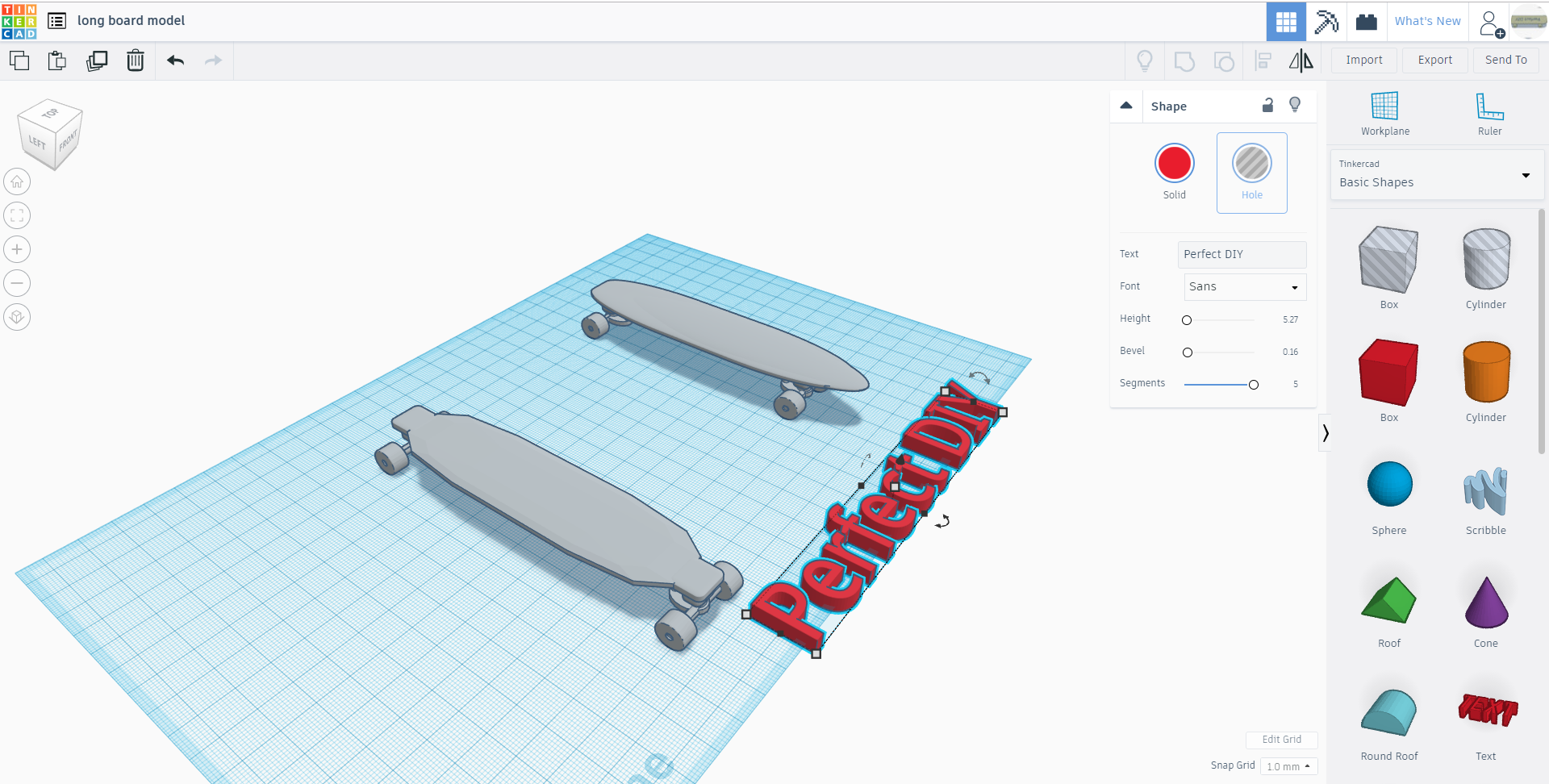Click the Height value 5.27
Image resolution: width=1549 pixels, height=784 pixels.
1291,320
